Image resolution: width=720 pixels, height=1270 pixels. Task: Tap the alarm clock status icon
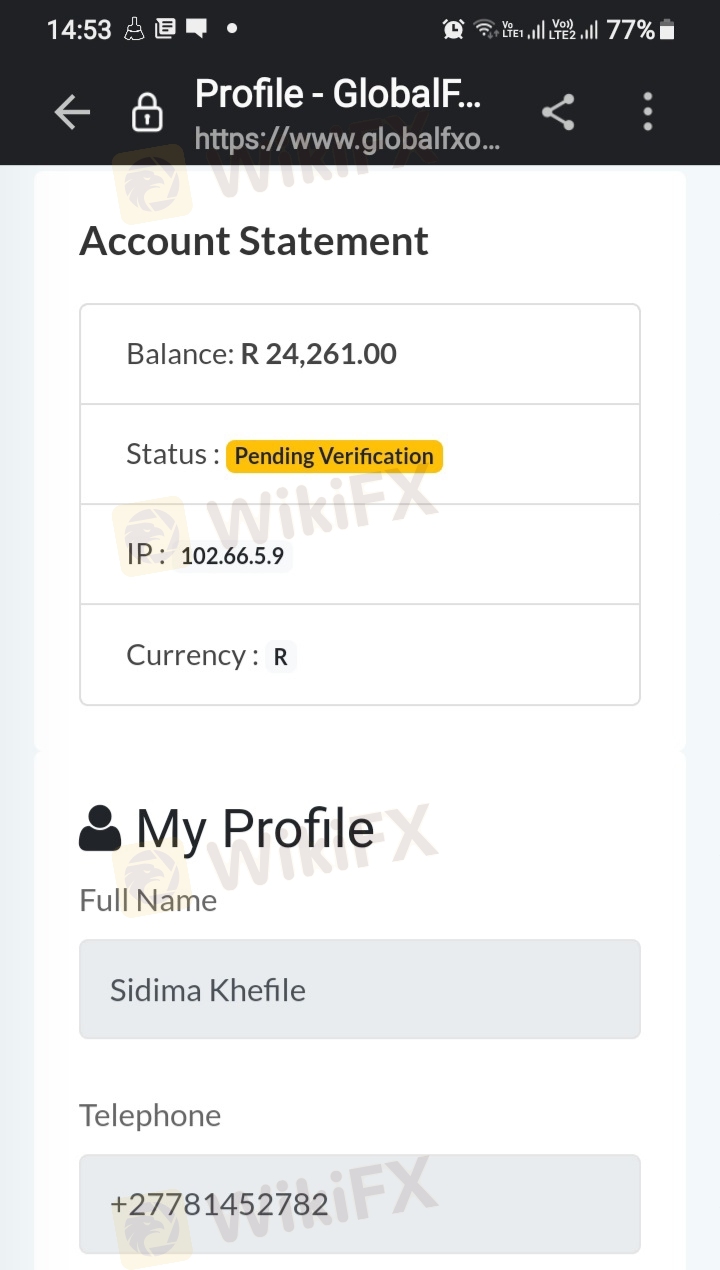453,30
